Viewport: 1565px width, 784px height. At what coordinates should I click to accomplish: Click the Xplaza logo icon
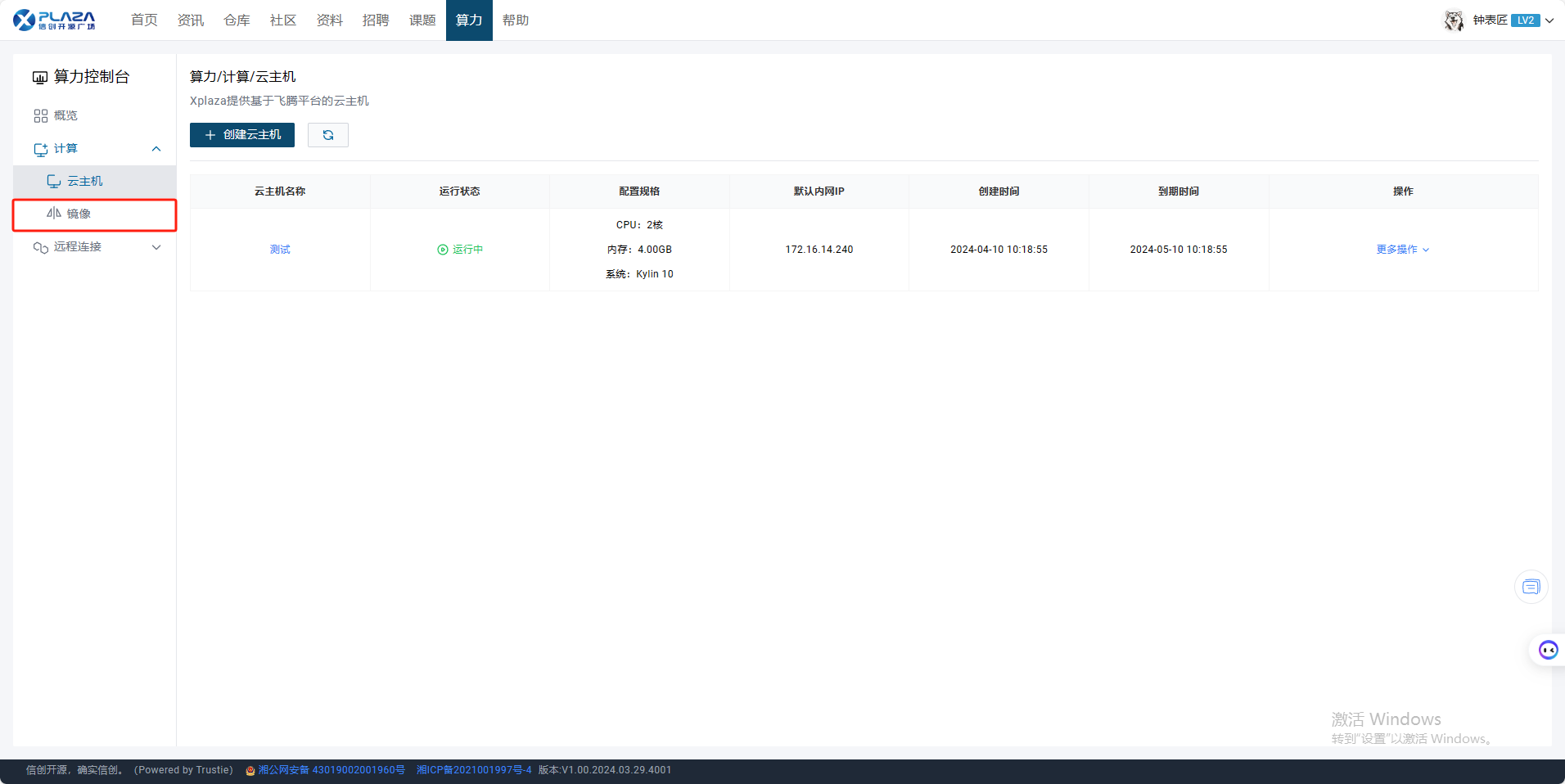pos(25,20)
